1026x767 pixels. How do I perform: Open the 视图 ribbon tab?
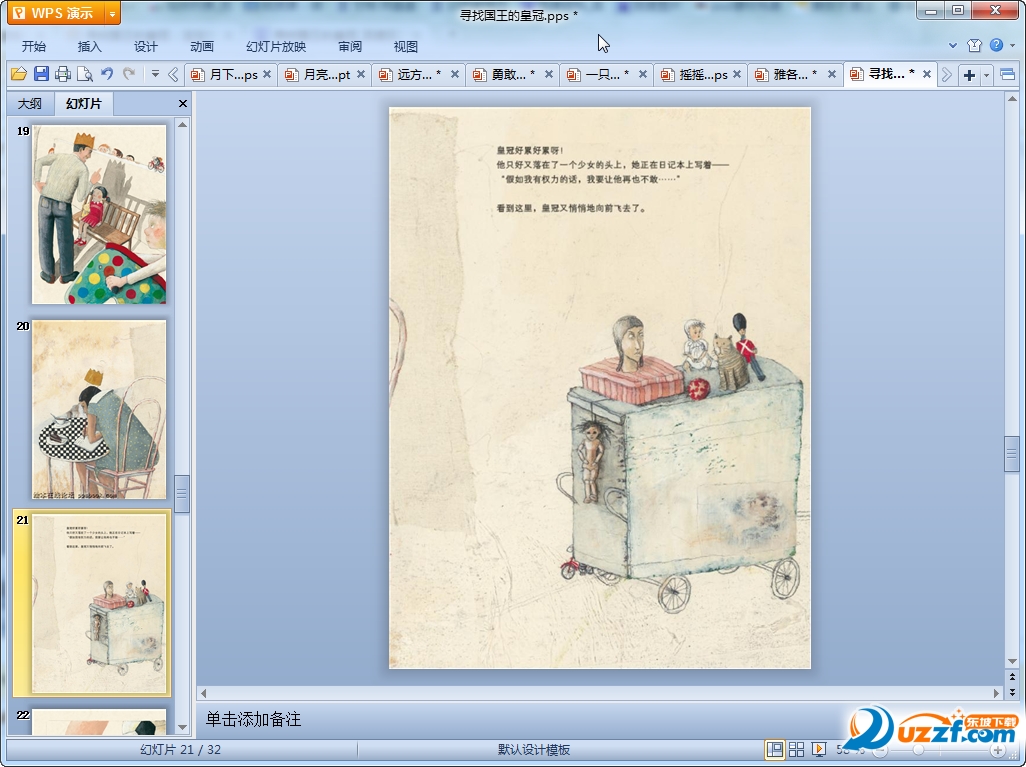pyautogui.click(x=406, y=46)
